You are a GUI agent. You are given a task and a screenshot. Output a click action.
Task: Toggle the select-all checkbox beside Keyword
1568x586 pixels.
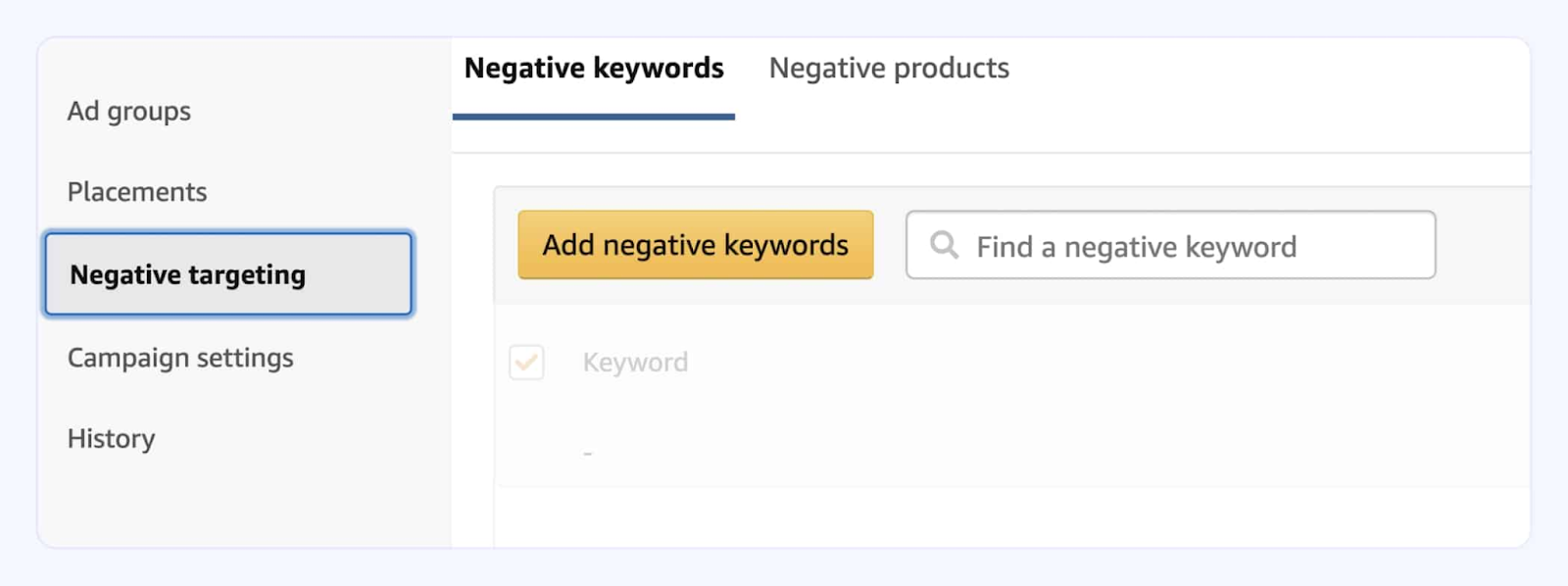(527, 363)
